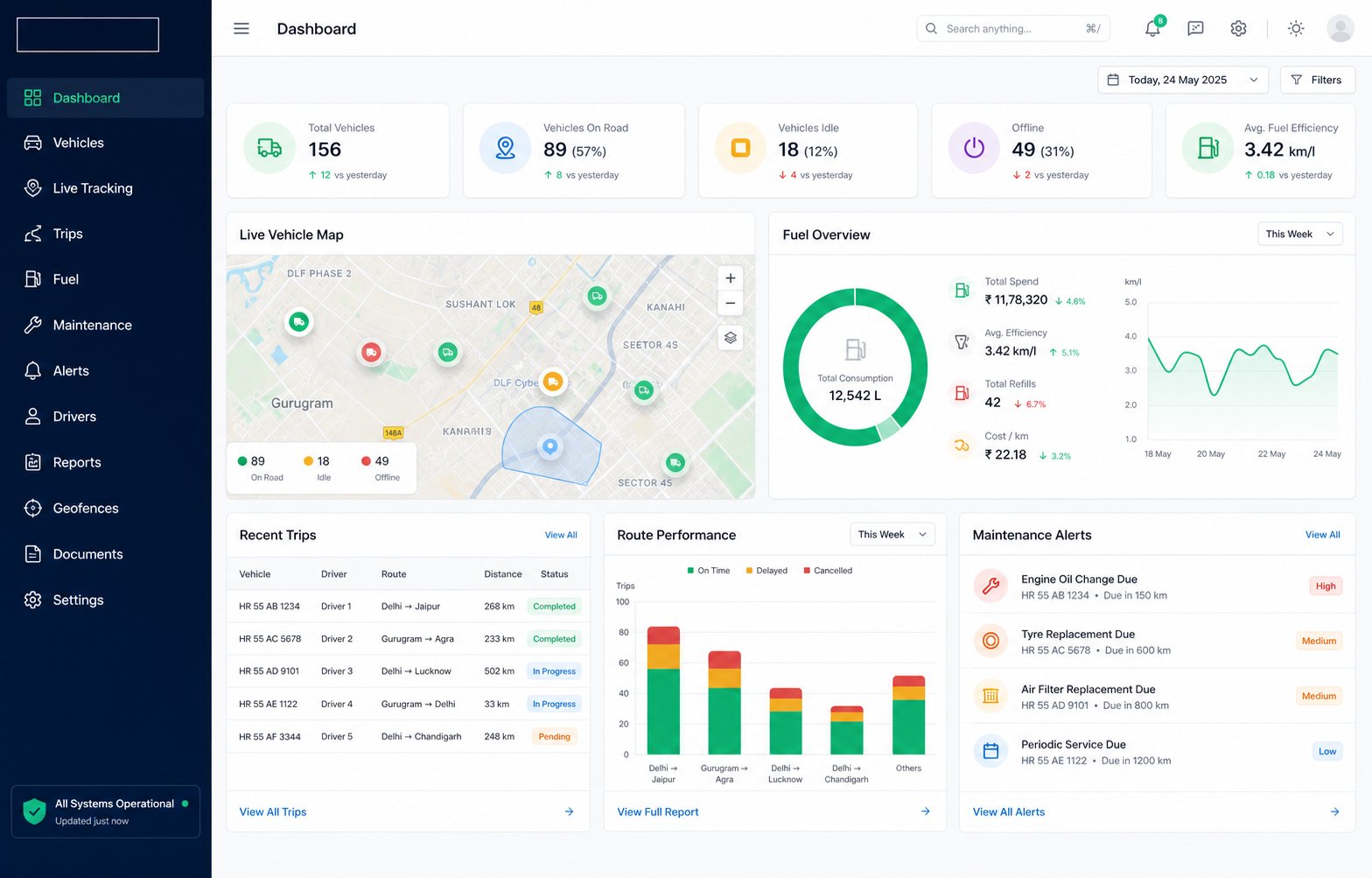Open Geofences in sidebar
Viewport: 1372px width, 878px height.
coord(105,508)
